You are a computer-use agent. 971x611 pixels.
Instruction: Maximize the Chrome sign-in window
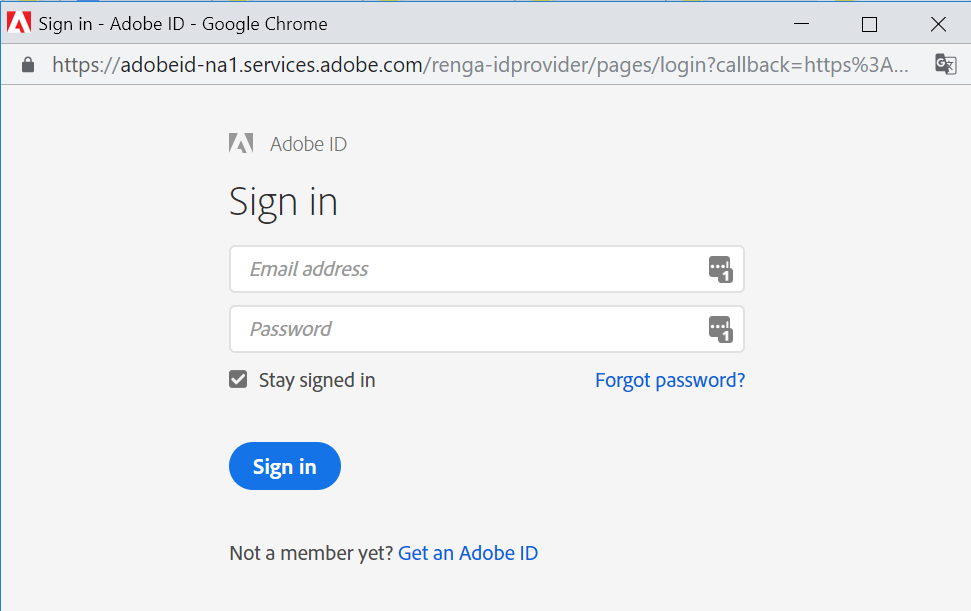click(869, 24)
